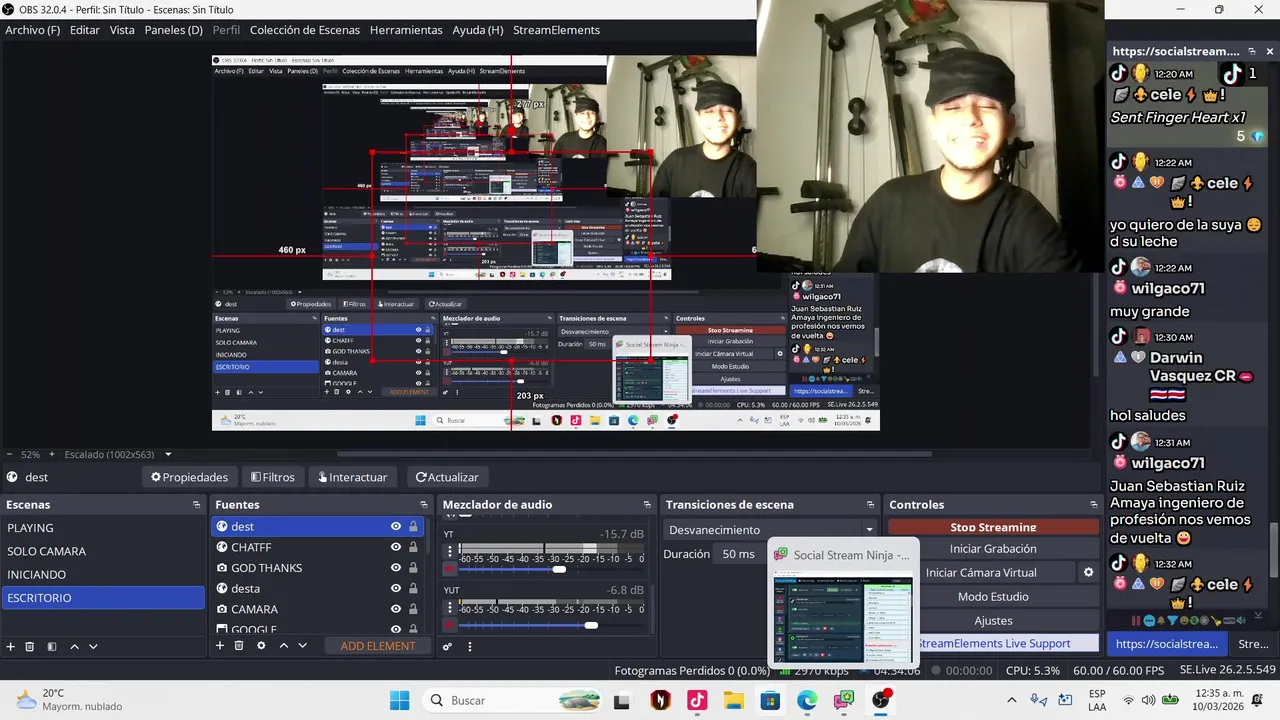
Task: Open Filtros for selected source
Action: pyautogui.click(x=272, y=477)
